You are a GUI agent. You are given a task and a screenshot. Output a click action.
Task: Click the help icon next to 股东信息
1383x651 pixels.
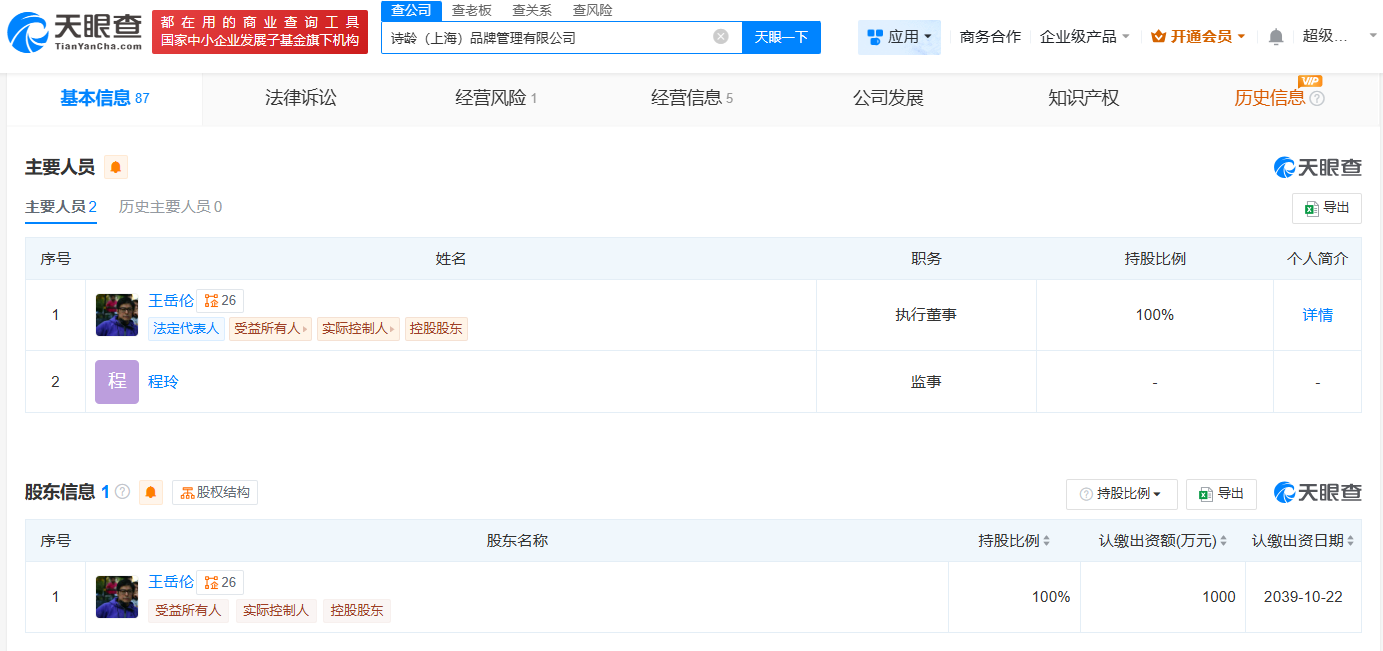pos(123,492)
